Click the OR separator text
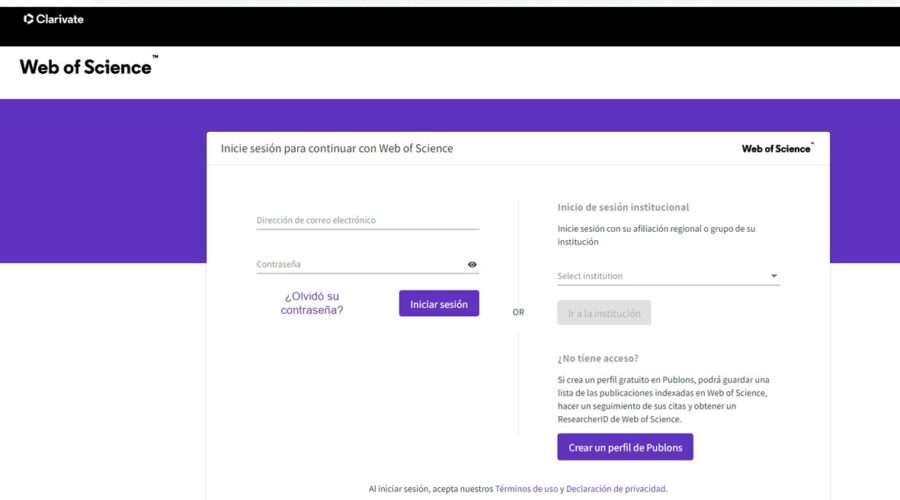The width and height of the screenshot is (900, 500). point(518,312)
